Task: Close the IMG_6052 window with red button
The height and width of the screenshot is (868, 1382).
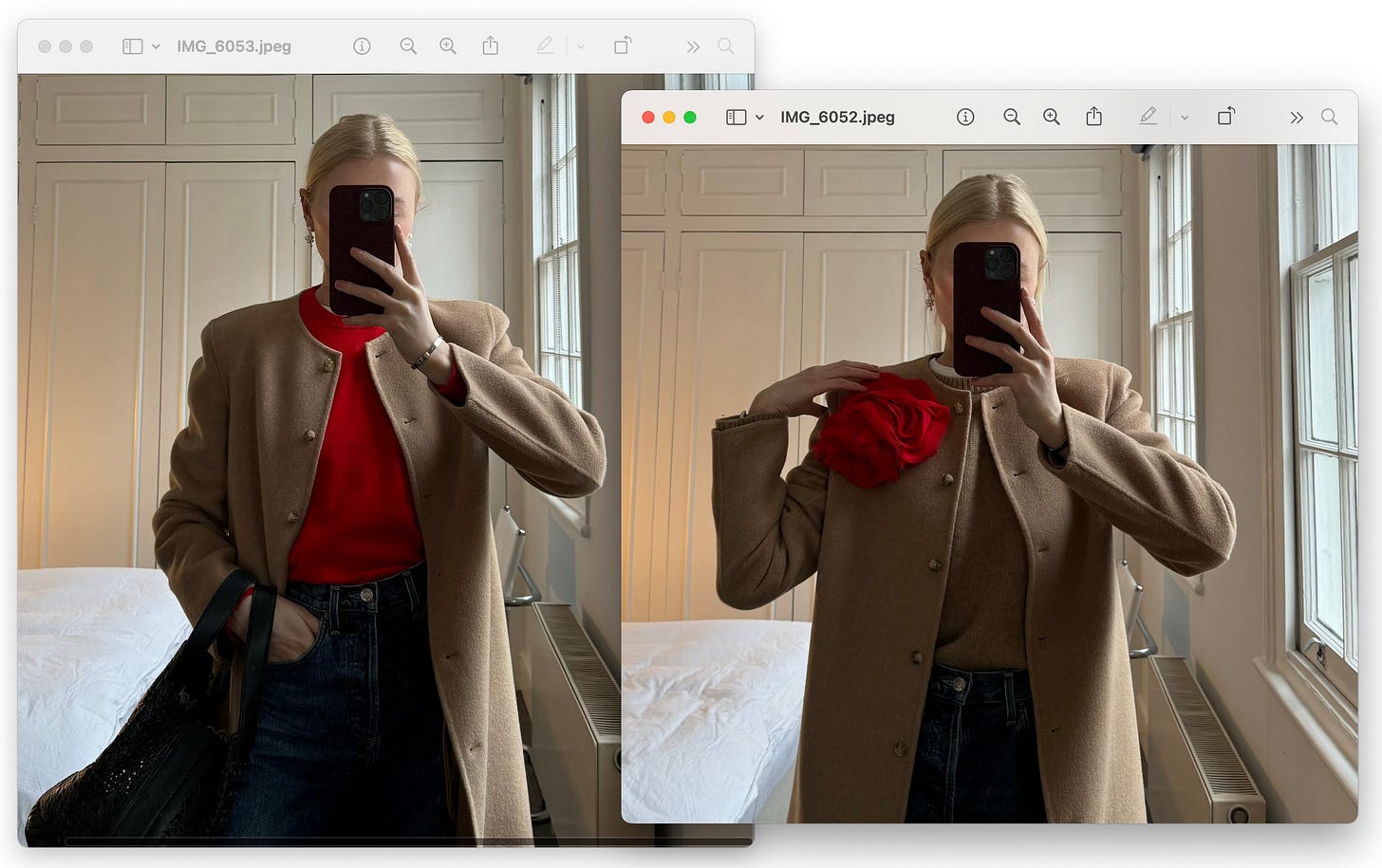Action: coord(648,118)
